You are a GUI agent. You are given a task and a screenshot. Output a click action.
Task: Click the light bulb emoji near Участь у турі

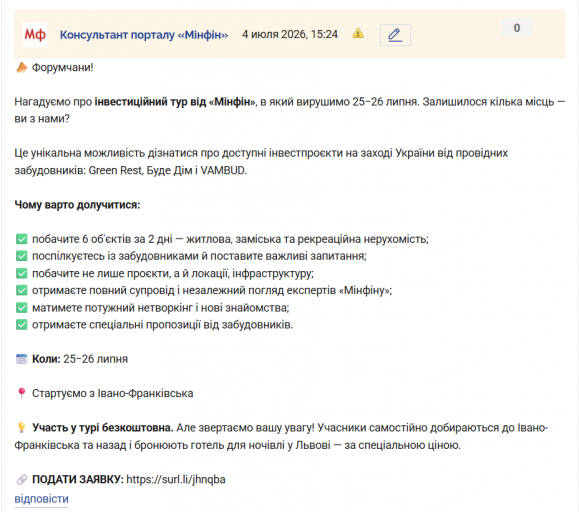click(21, 427)
